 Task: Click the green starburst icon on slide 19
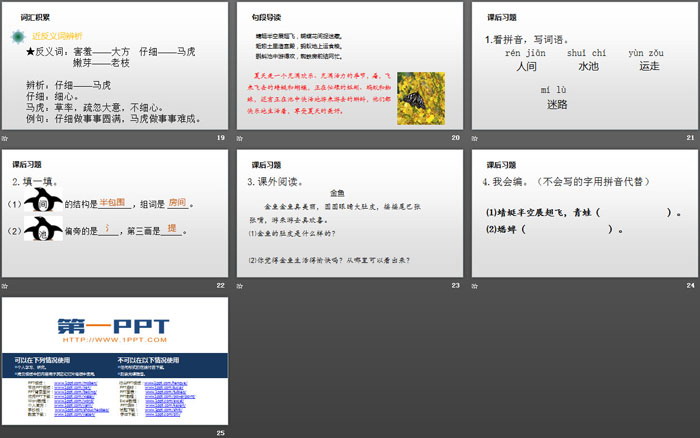tap(17, 37)
